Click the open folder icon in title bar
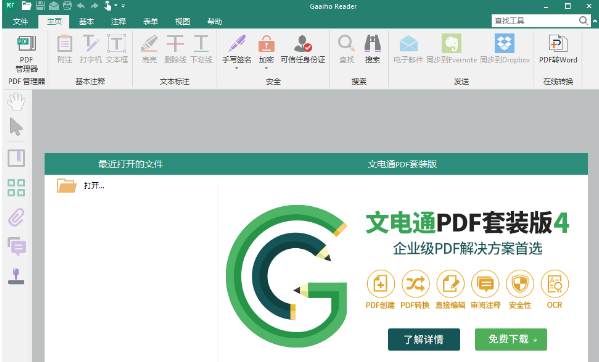 coord(26,6)
